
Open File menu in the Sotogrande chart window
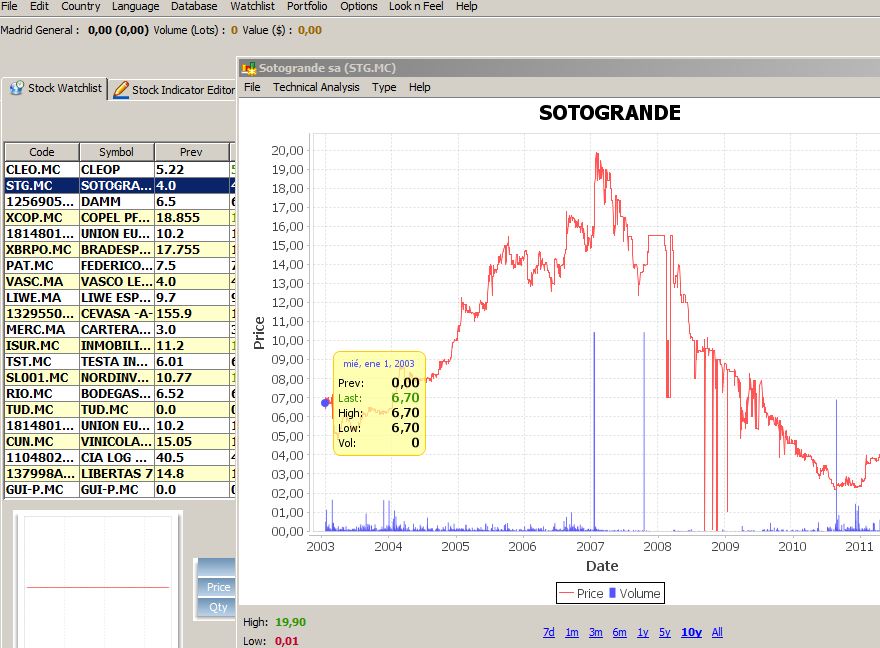252,87
